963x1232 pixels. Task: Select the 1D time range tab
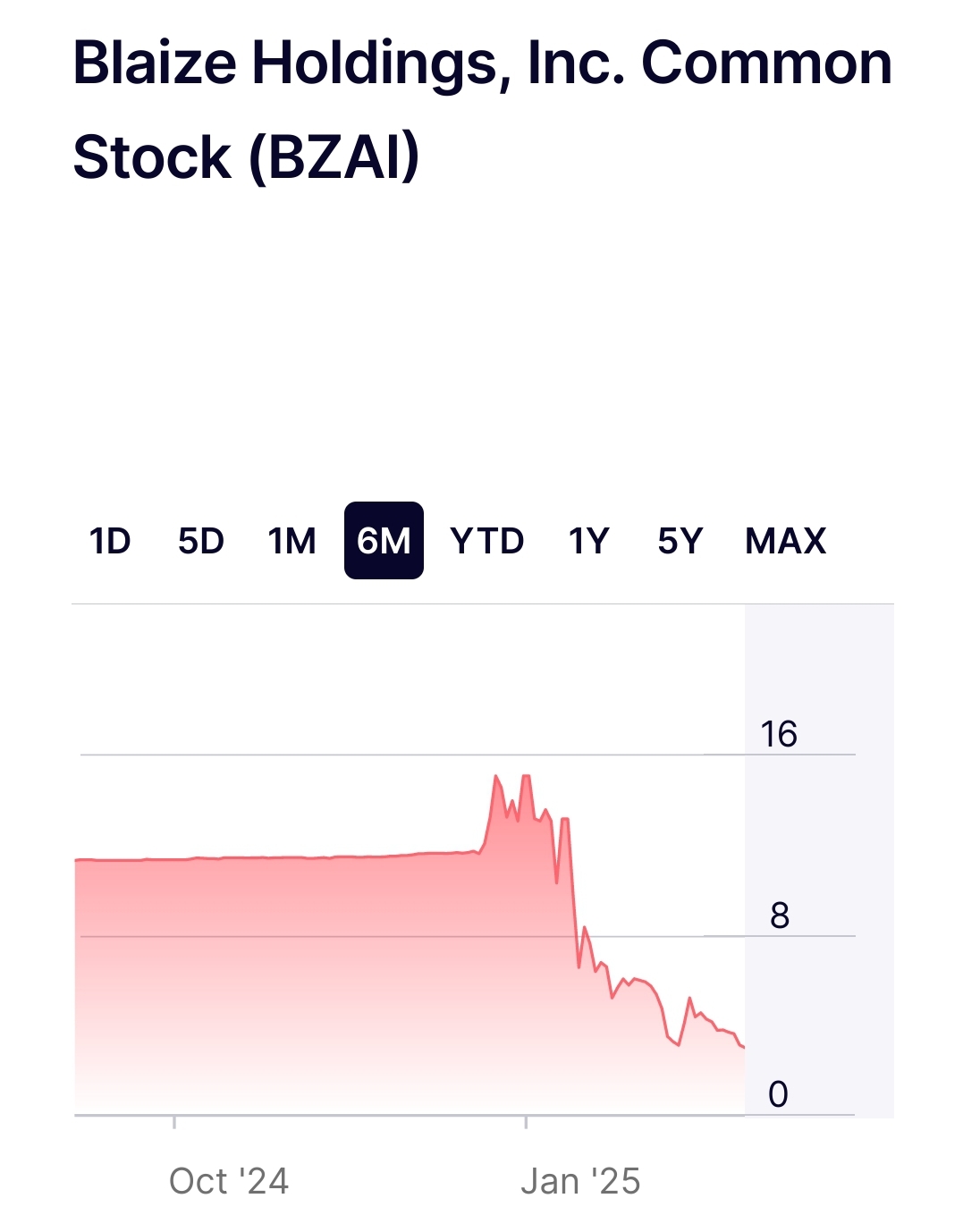click(x=110, y=541)
